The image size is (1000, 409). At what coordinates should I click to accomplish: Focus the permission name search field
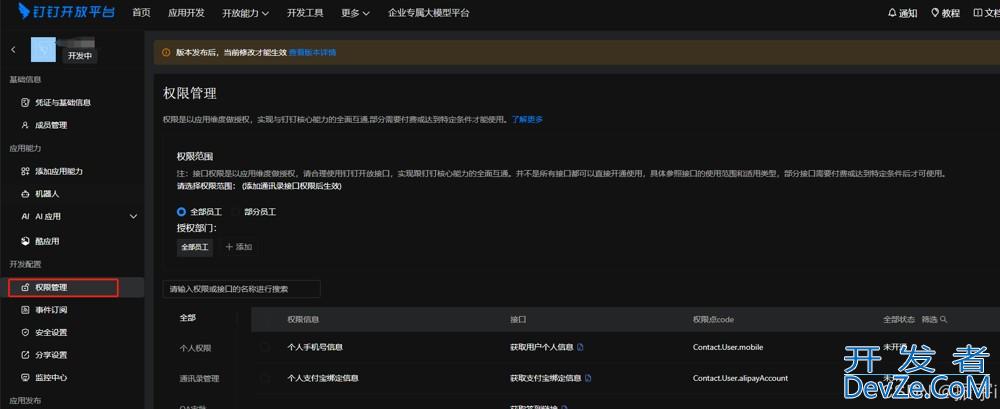[x=242, y=288]
